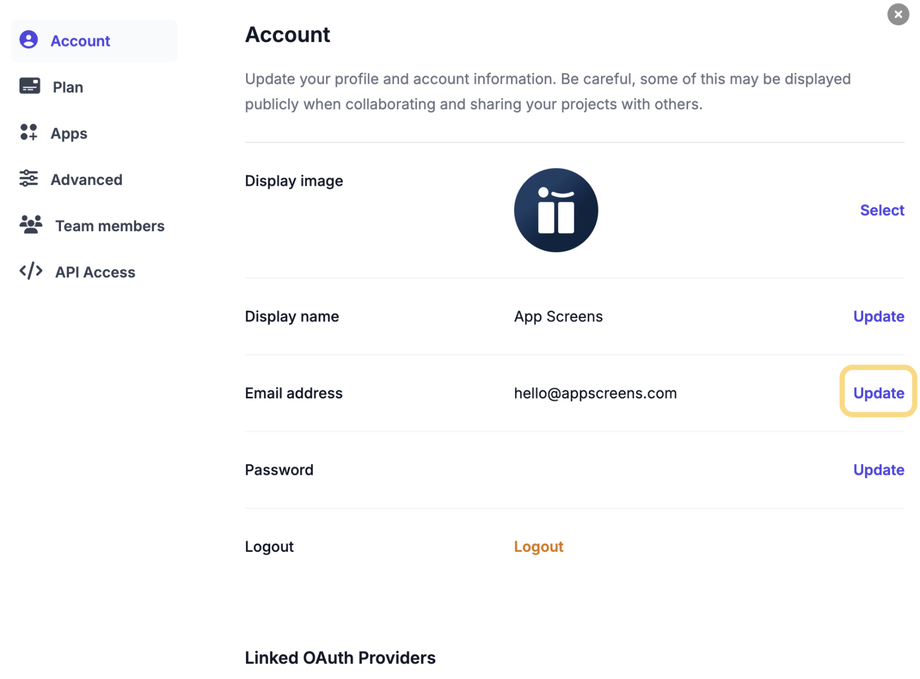Open the Apps section label
The height and width of the screenshot is (679, 920).
pos(69,133)
